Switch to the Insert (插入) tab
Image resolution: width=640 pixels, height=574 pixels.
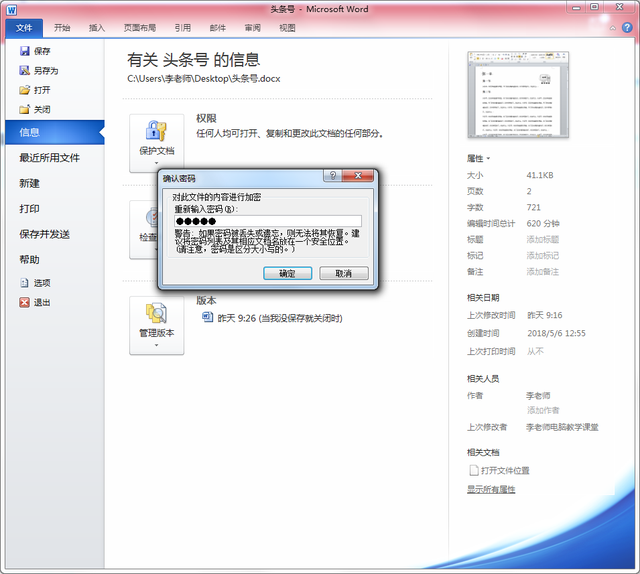coord(97,28)
